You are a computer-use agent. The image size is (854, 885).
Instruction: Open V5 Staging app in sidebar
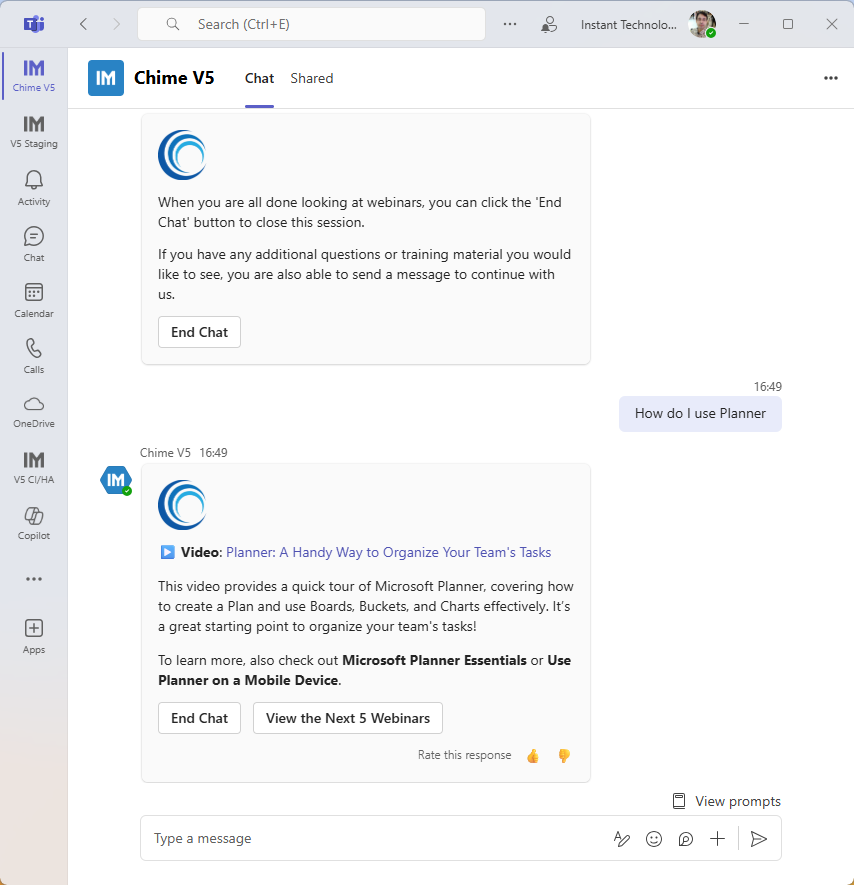(34, 132)
